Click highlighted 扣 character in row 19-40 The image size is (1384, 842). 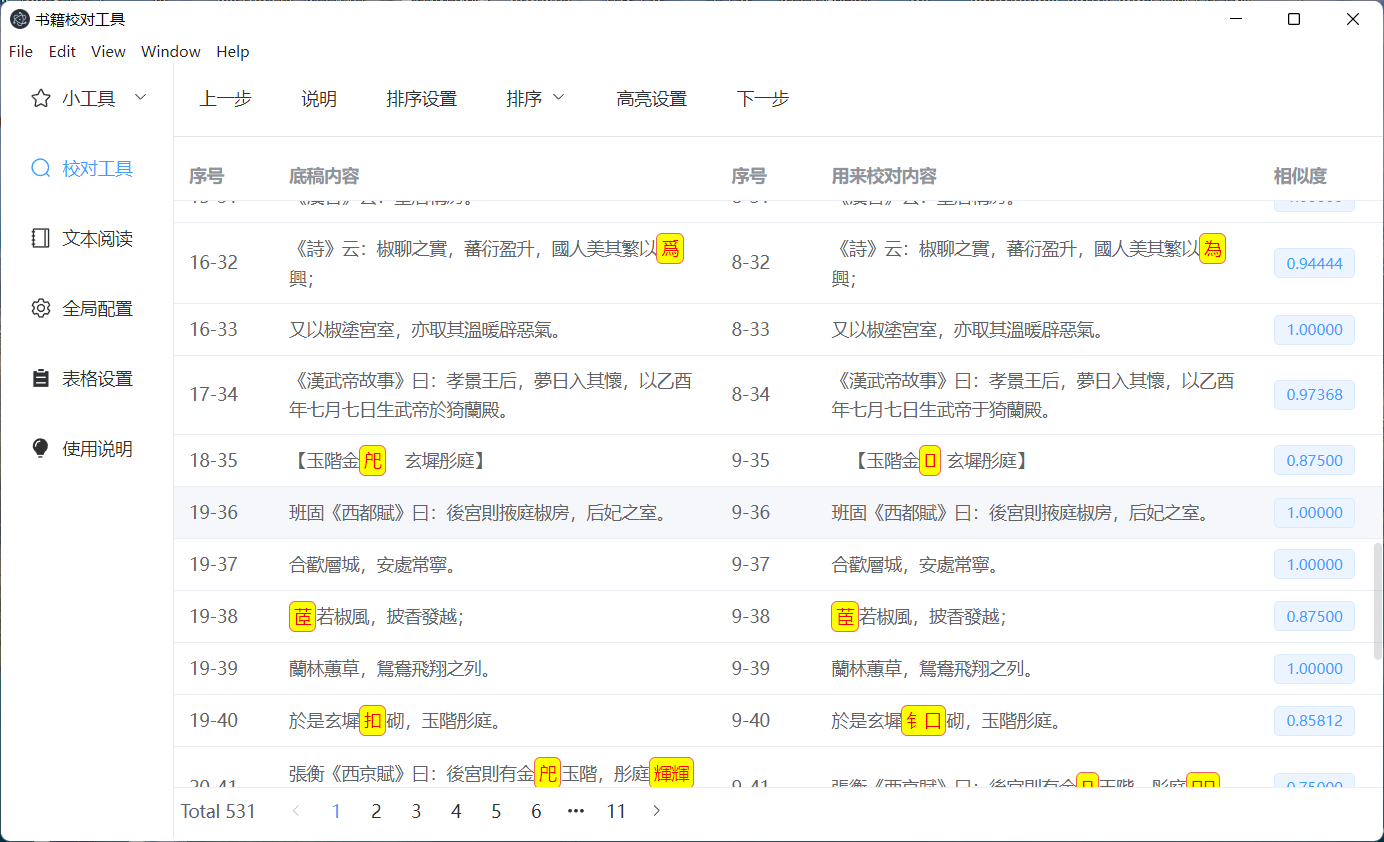(372, 720)
